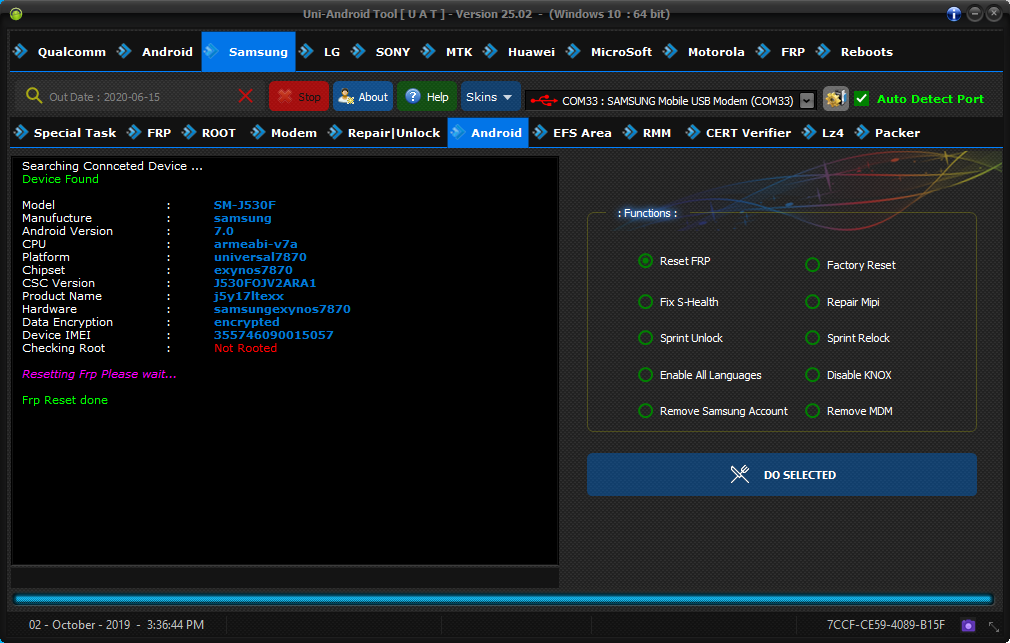
Task: Select the Factory Reset radio option
Action: pyautogui.click(x=813, y=265)
